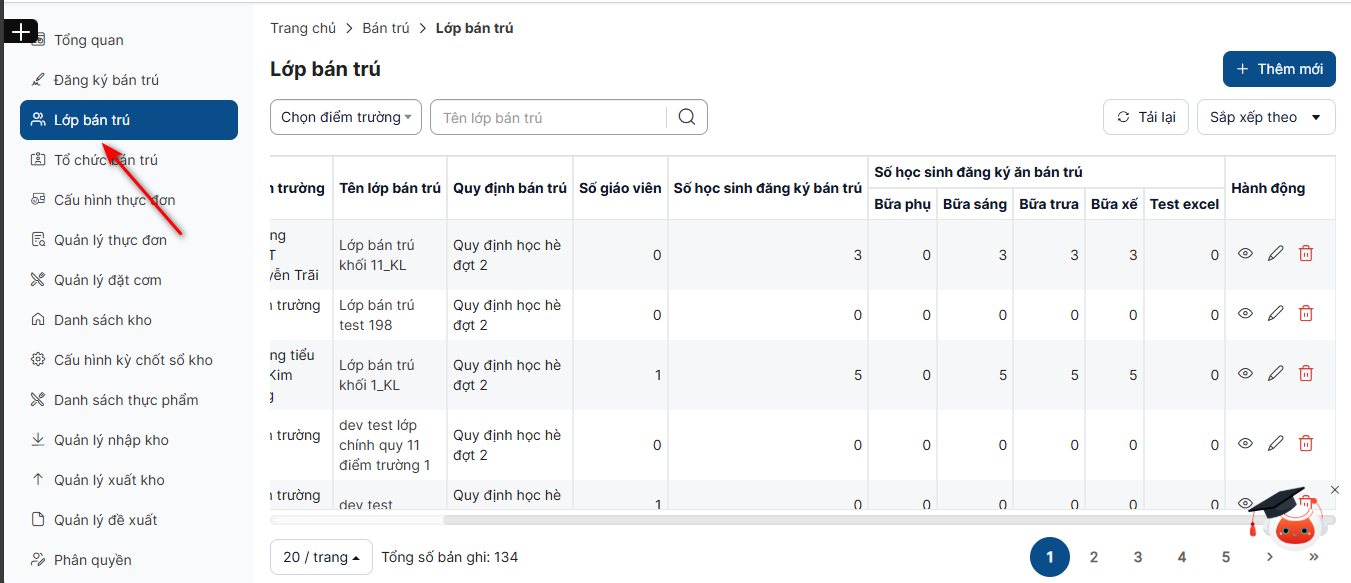Click the Thêm mới button
The height and width of the screenshot is (583, 1351).
click(x=1279, y=69)
